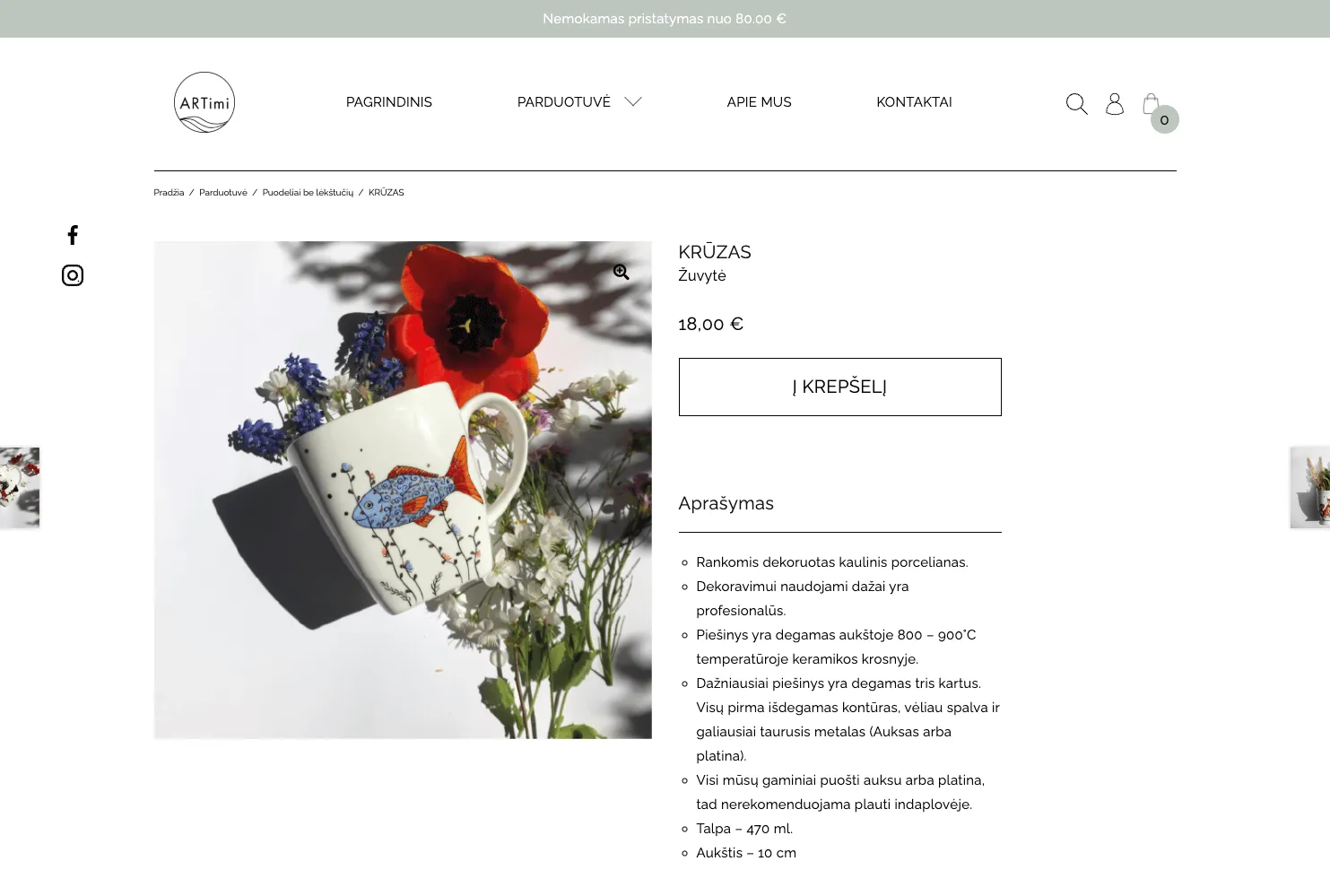Open the search magnifier icon

point(1076,104)
